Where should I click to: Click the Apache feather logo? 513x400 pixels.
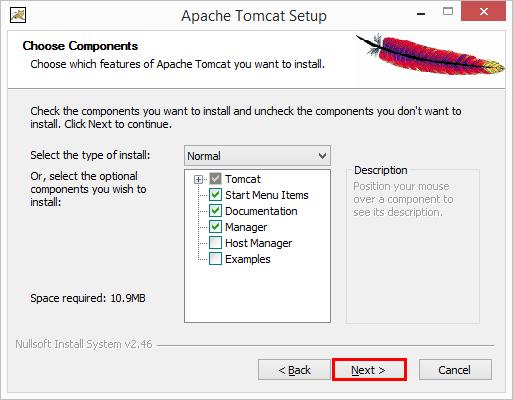point(430,54)
